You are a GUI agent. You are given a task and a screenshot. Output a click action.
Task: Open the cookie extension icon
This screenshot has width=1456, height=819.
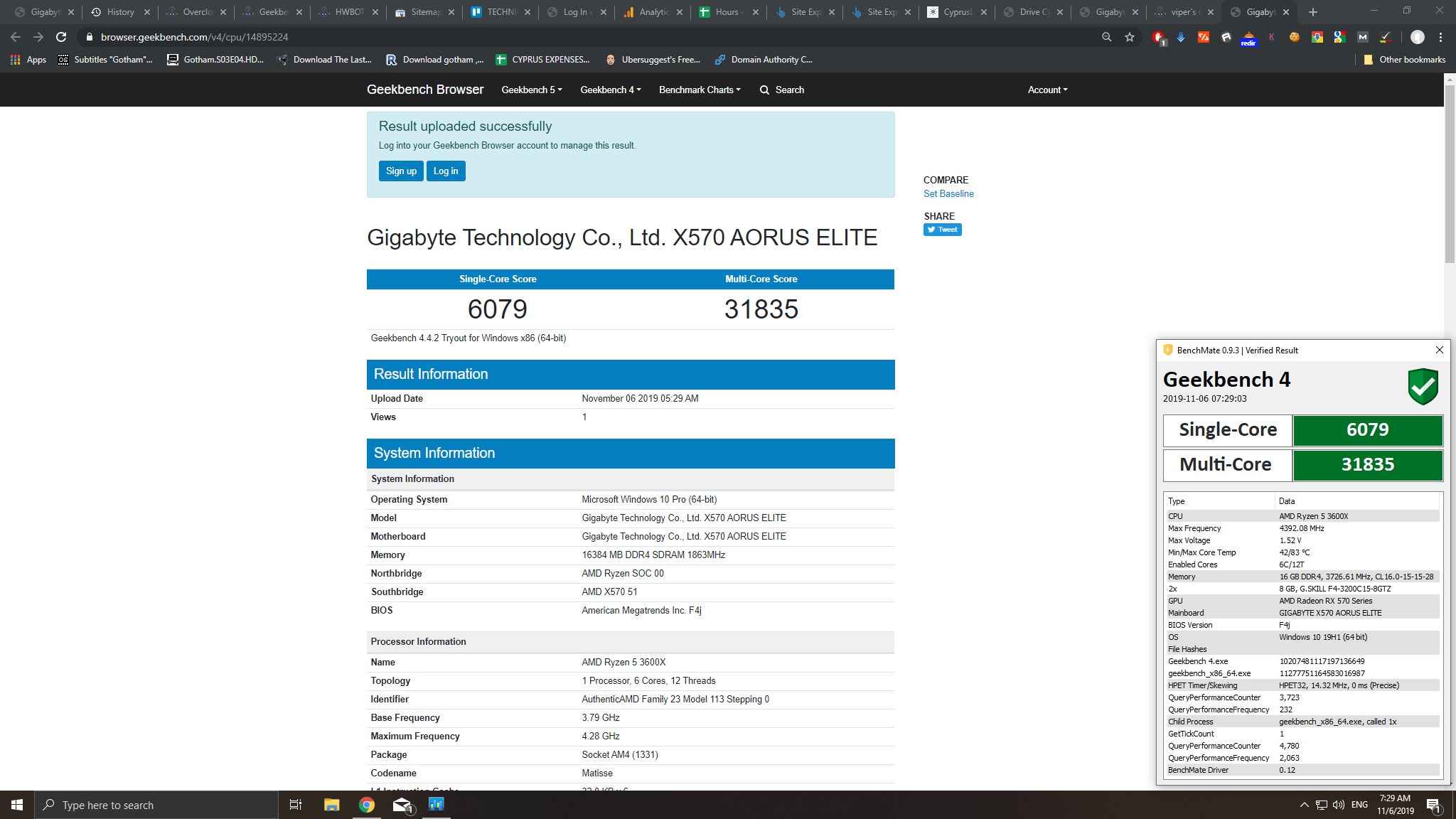[x=1295, y=37]
